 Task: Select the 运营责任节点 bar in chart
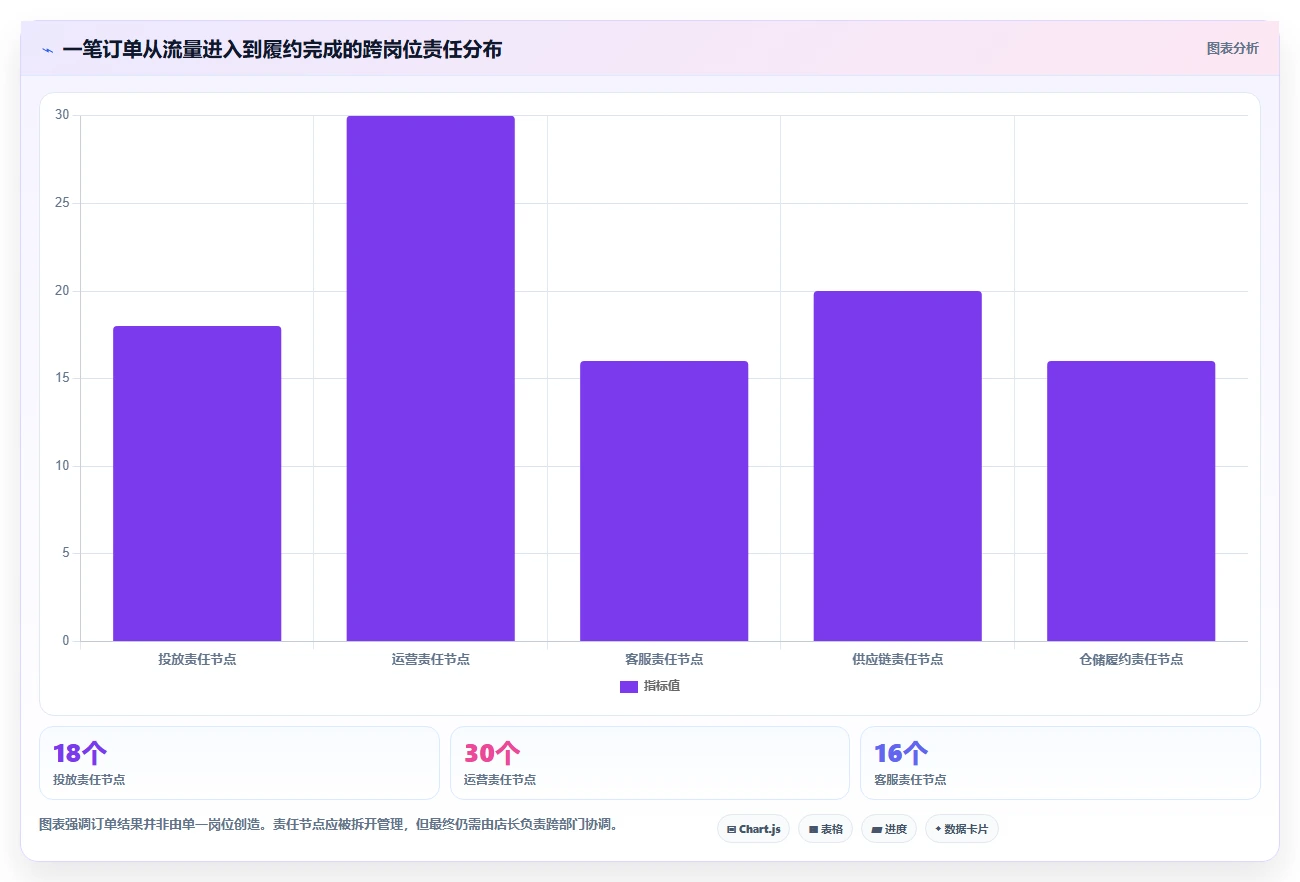pos(430,378)
